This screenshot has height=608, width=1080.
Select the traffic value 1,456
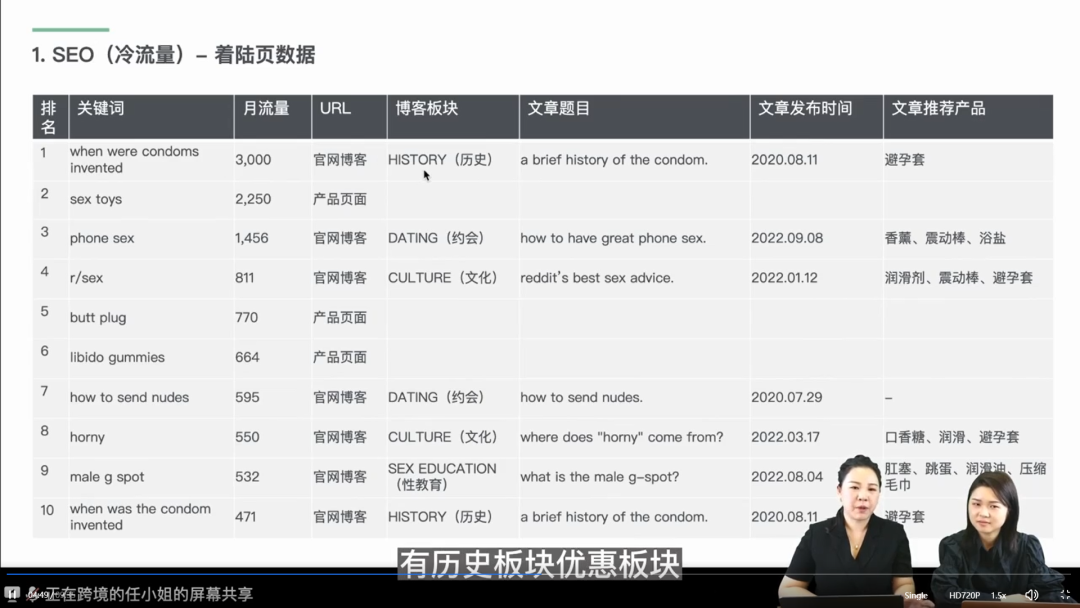[x=251, y=238]
